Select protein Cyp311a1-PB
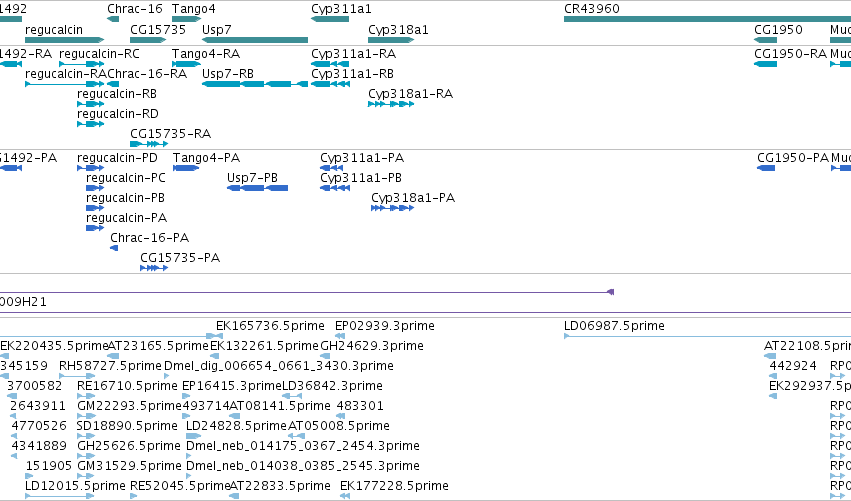Image resolution: width=851 pixels, height=501 pixels. [x=361, y=178]
